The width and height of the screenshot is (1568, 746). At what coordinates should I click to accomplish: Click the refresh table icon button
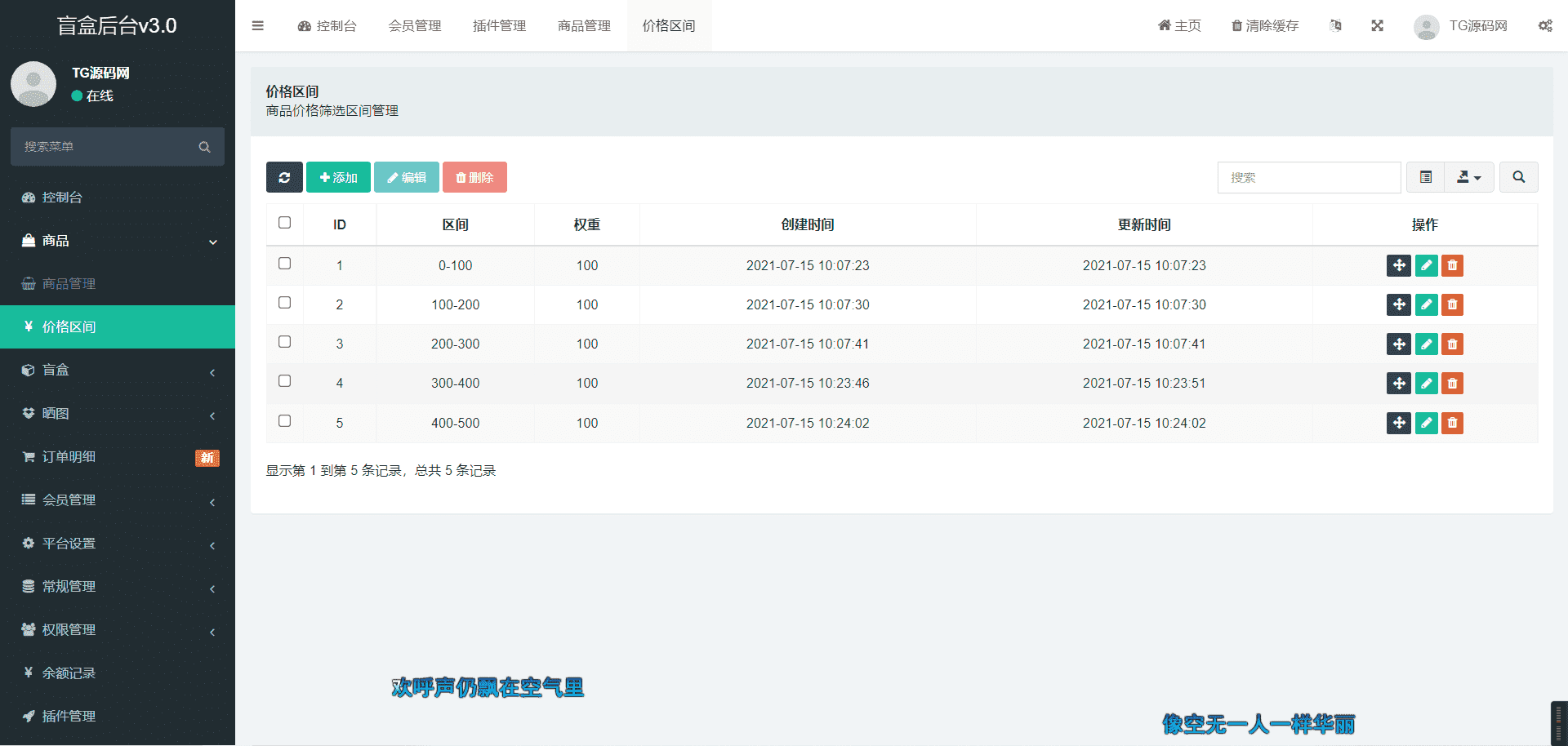(284, 177)
